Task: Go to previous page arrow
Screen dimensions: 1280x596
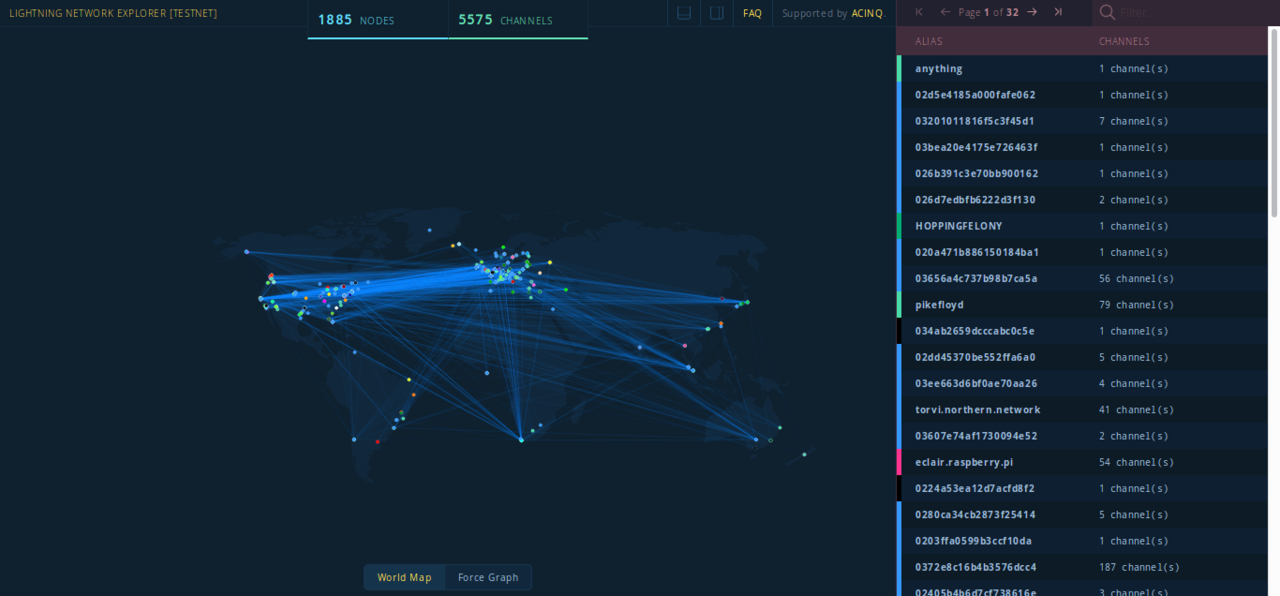Action: (945, 12)
